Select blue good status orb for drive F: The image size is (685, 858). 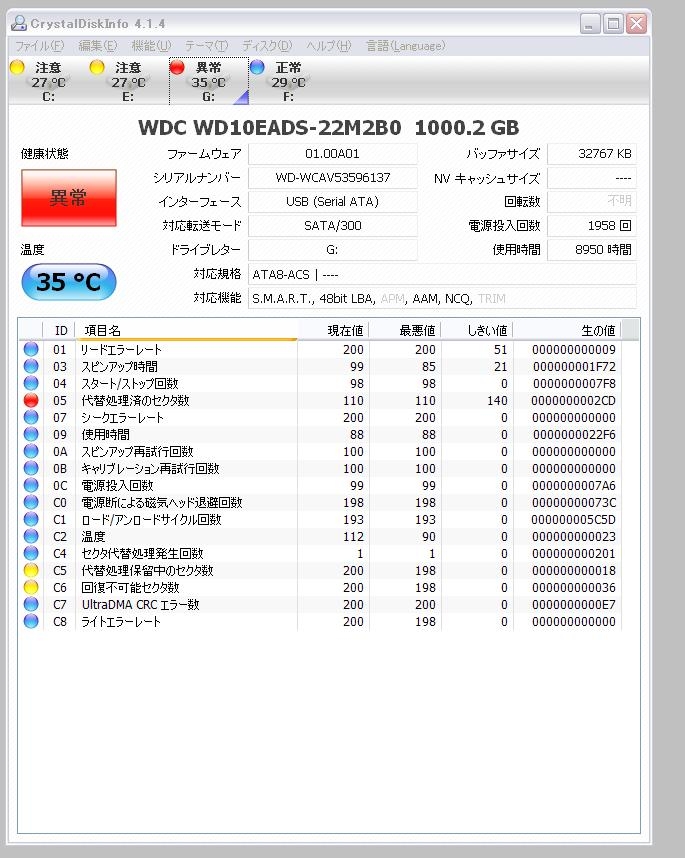click(x=257, y=67)
